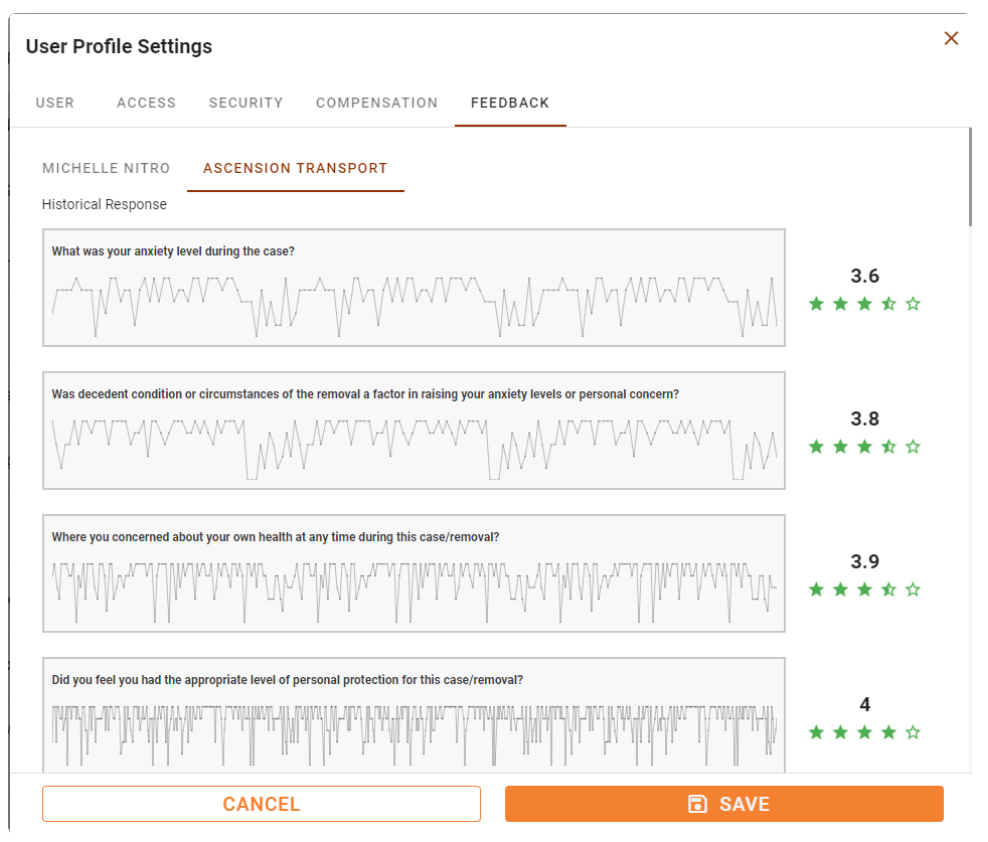Viewport: 988px width, 842px height.
Task: Open the Access tab
Action: [x=146, y=103]
